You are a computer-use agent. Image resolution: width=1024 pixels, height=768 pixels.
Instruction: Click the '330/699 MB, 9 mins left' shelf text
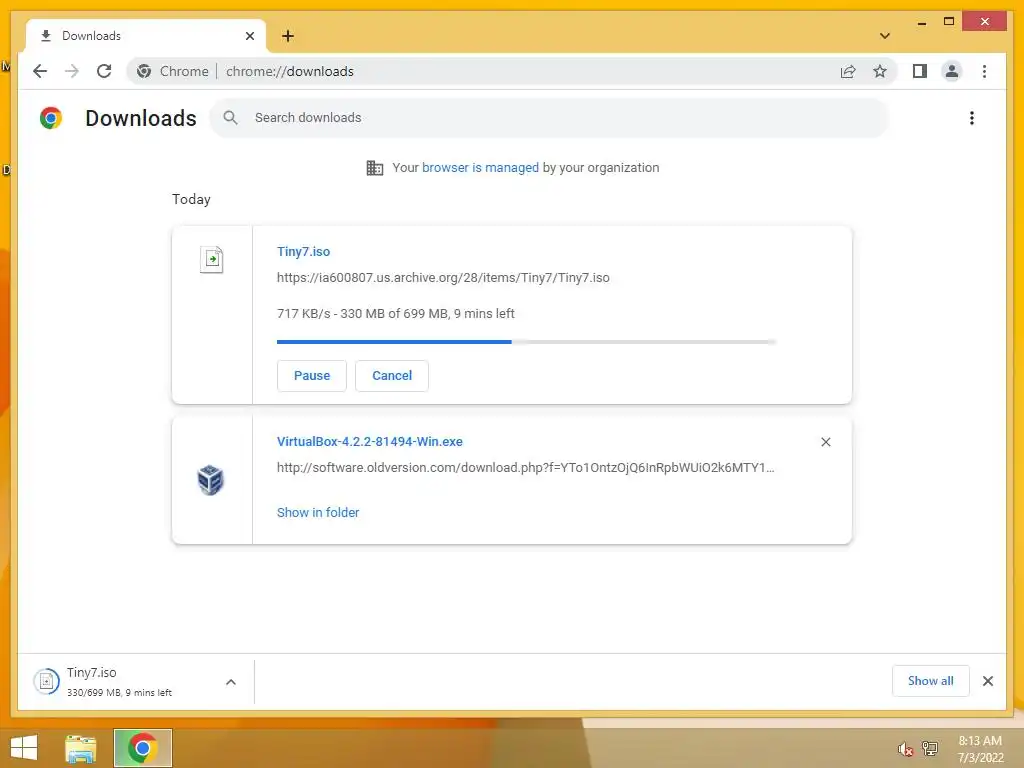[119, 692]
